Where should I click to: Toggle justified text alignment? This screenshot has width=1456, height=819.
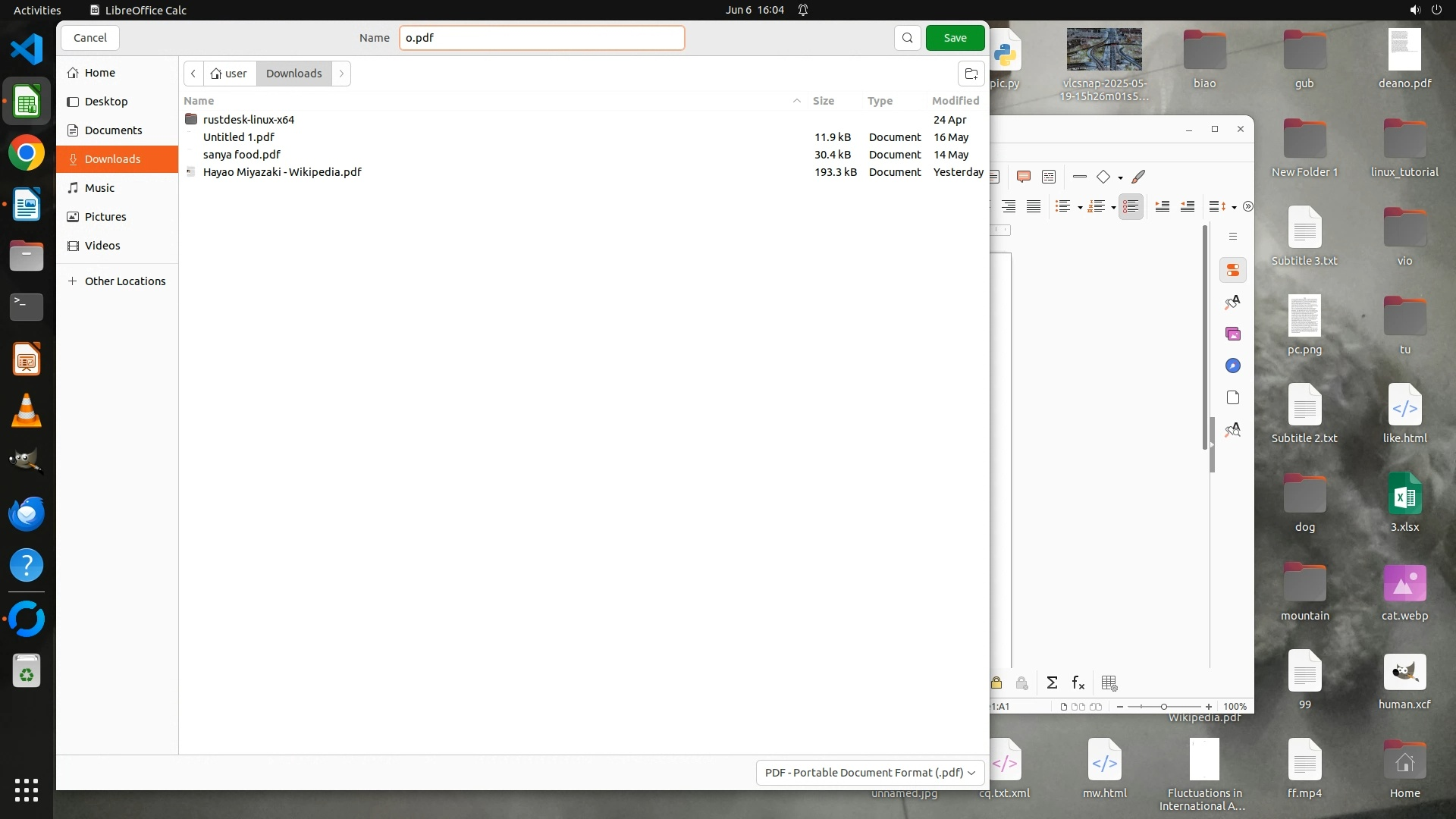(1034, 206)
